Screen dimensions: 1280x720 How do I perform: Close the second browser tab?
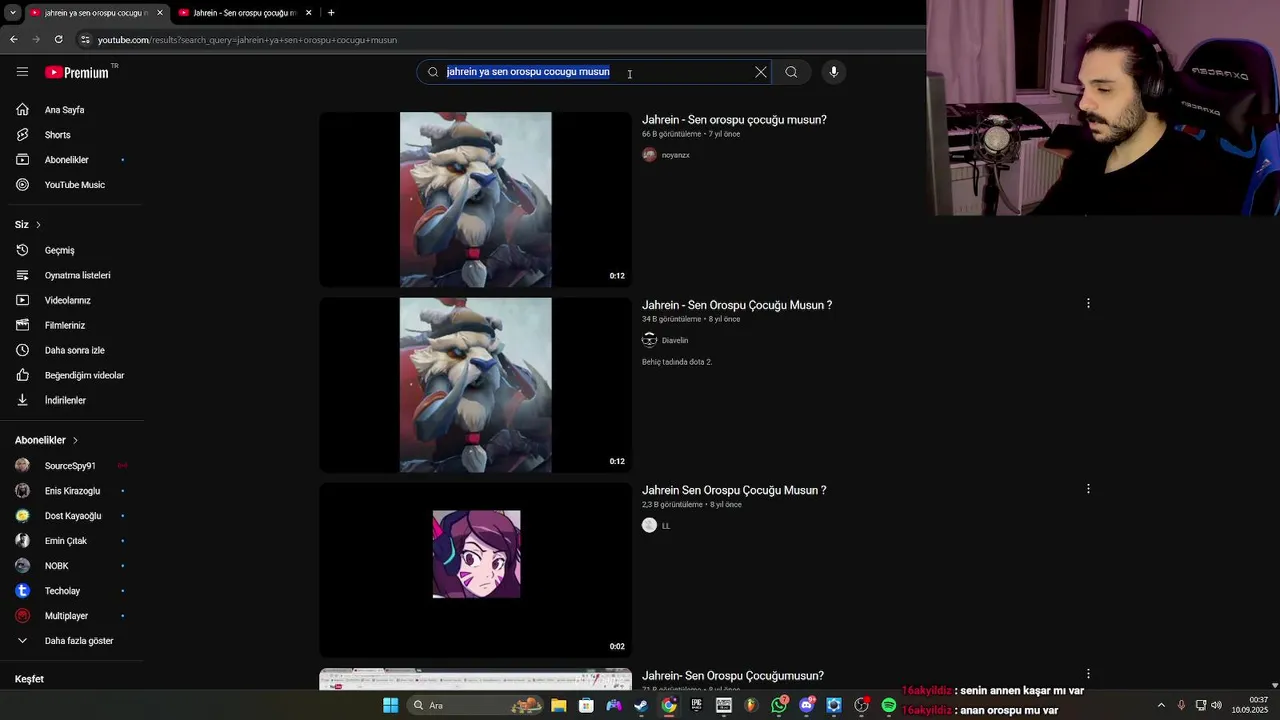coord(308,13)
